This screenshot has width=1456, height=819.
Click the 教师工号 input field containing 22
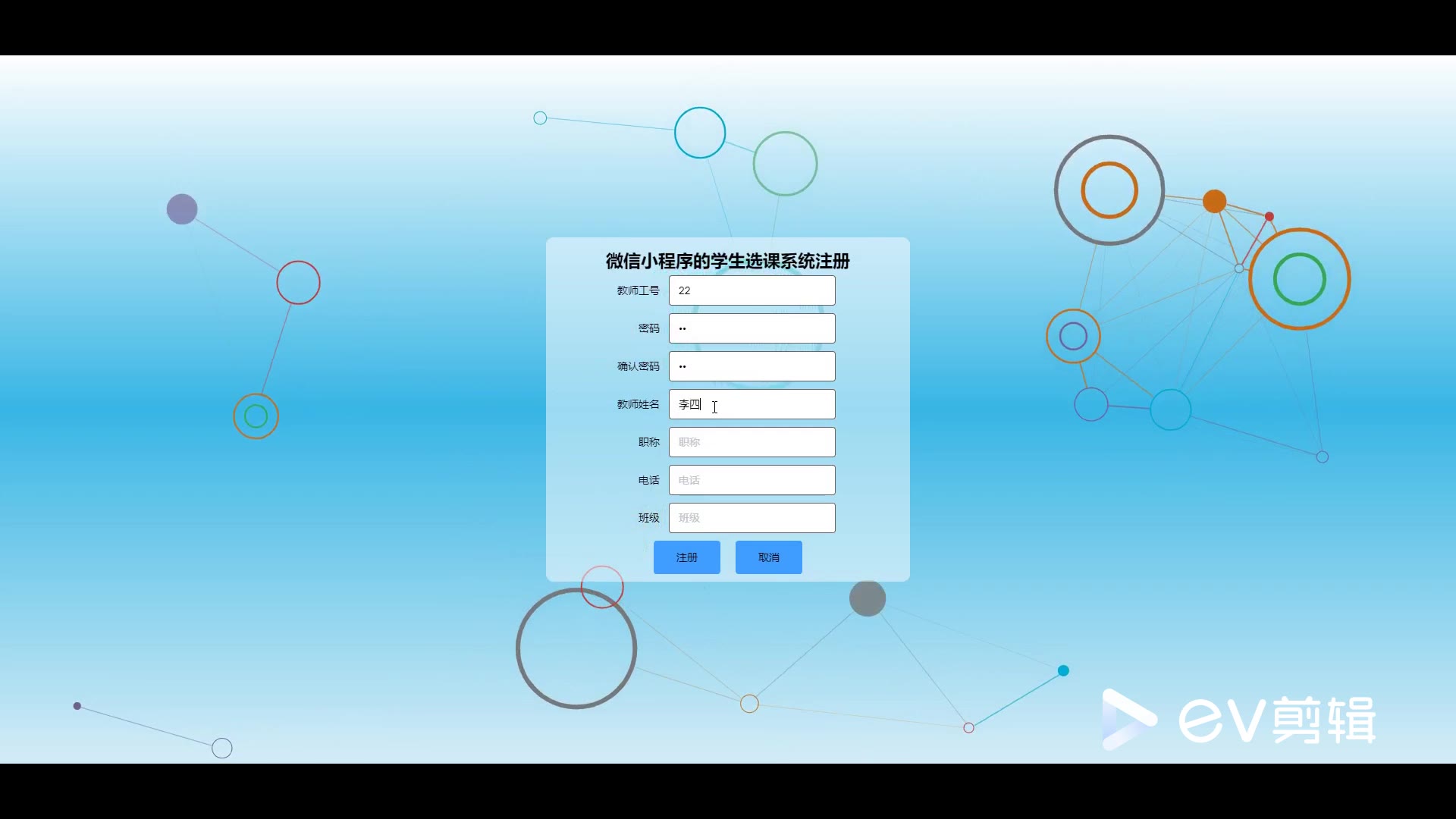point(752,290)
